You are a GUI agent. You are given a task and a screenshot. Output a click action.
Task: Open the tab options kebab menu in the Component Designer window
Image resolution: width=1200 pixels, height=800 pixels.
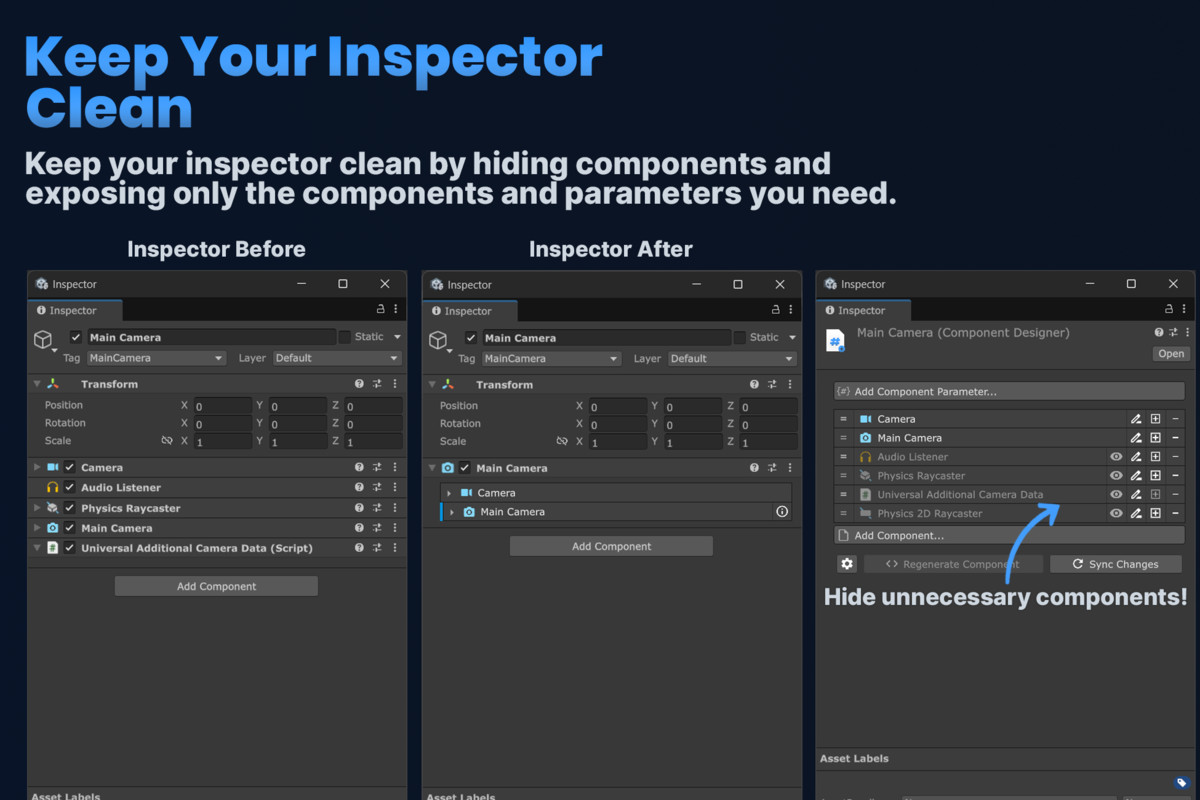1185,310
